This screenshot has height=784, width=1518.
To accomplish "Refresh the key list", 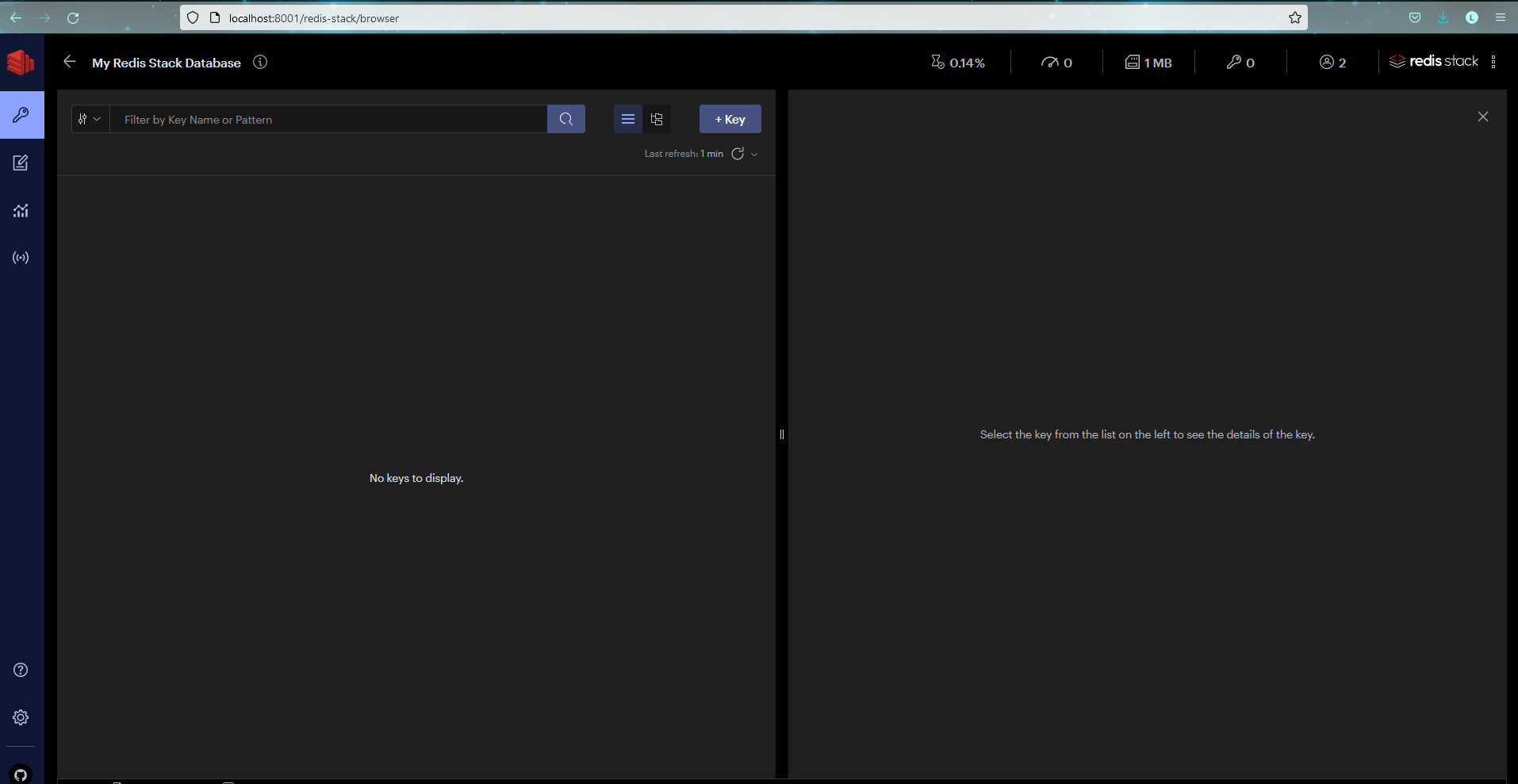I will (738, 154).
